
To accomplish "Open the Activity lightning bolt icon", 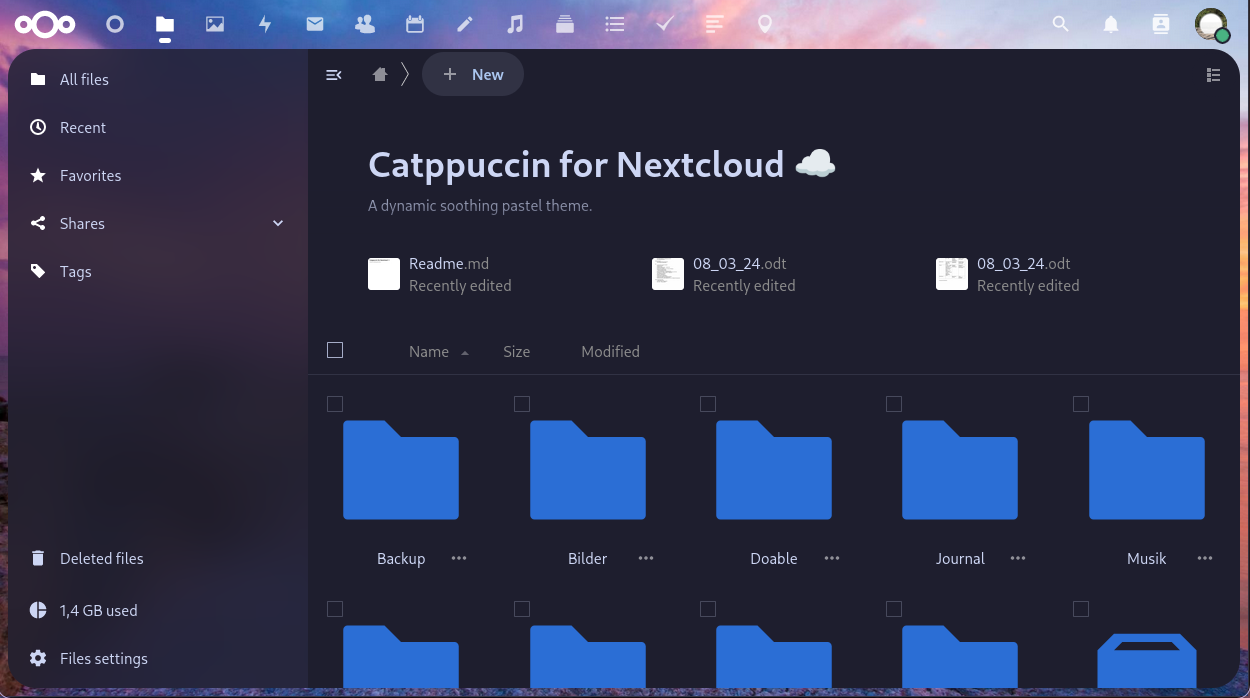I will pyautogui.click(x=265, y=24).
